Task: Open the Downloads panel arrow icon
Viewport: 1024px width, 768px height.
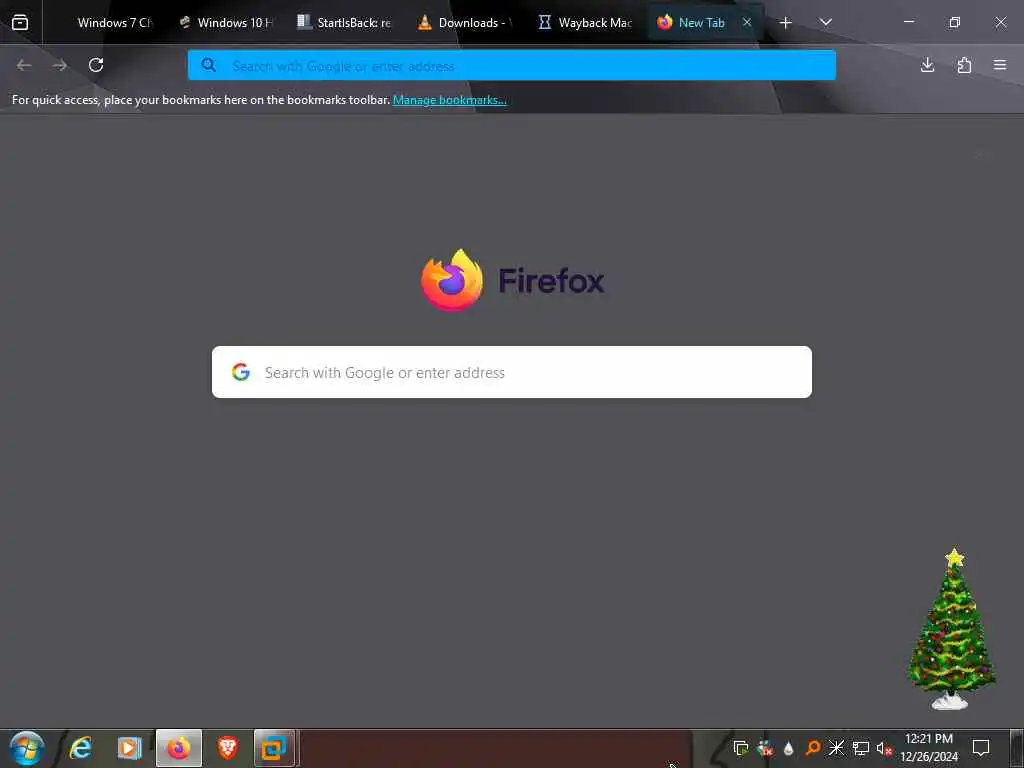Action: click(927, 65)
